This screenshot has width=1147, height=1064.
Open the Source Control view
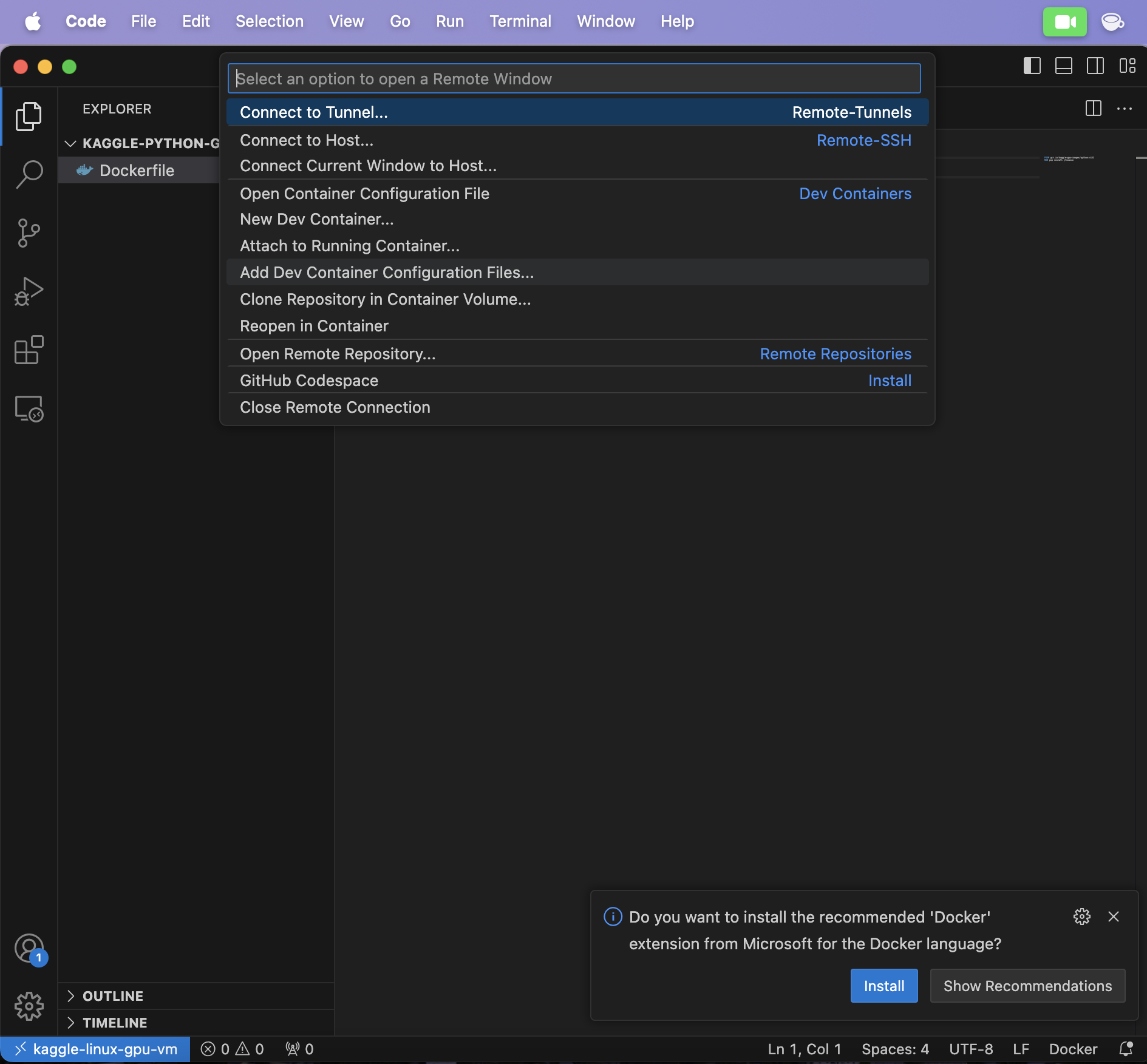[29, 233]
